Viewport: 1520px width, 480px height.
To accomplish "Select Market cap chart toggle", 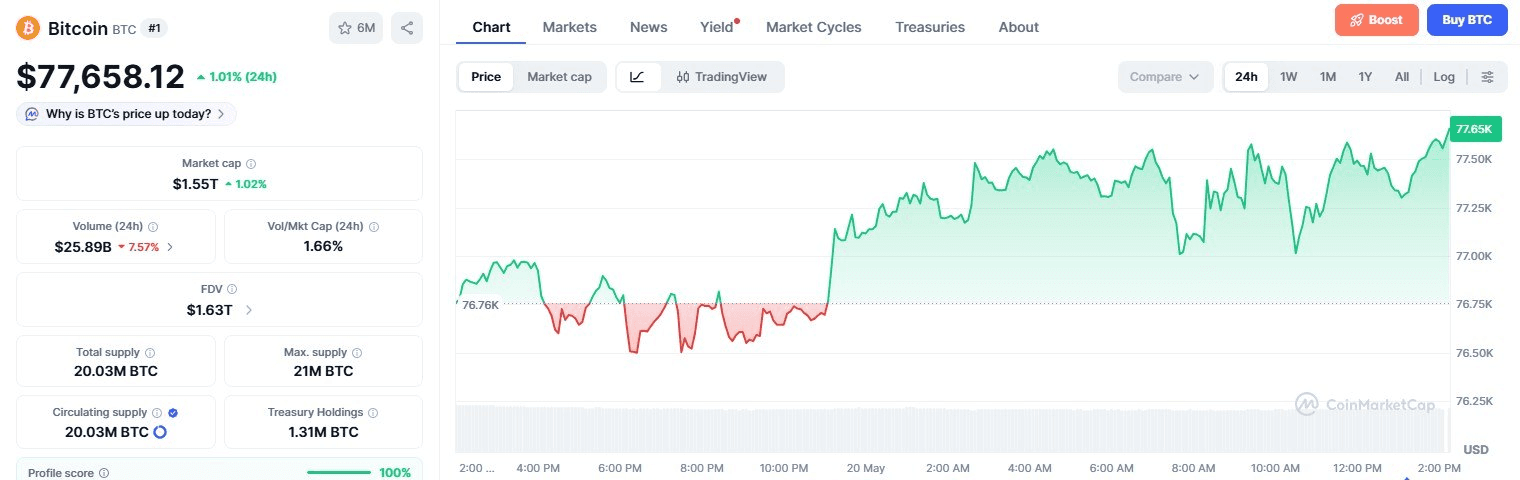I will coord(560,77).
